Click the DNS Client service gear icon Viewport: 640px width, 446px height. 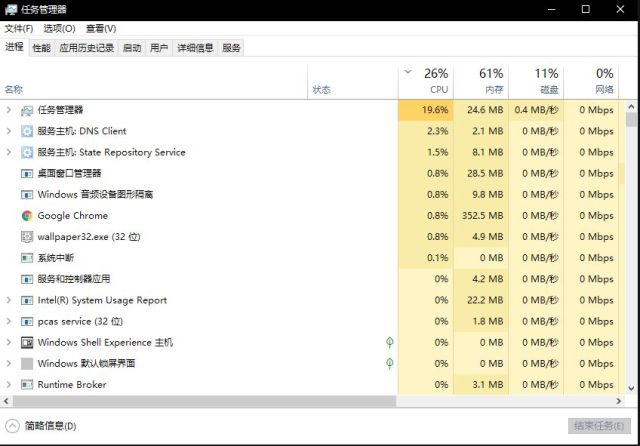[x=27, y=131]
